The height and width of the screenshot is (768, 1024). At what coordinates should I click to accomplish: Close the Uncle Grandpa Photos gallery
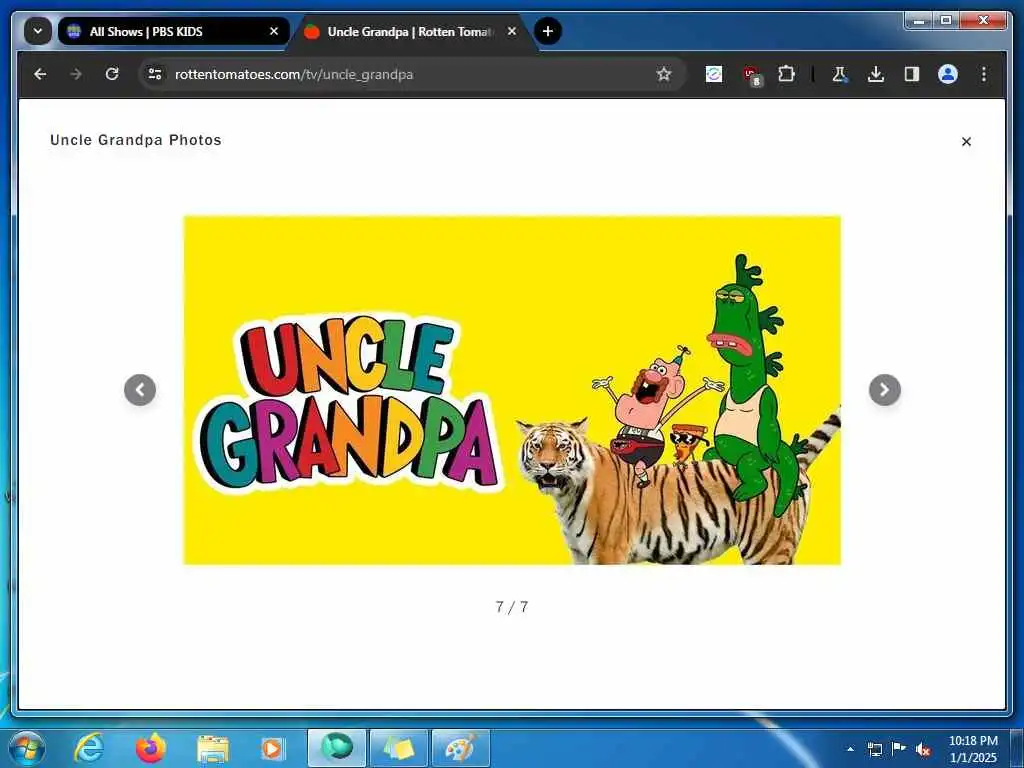pyautogui.click(x=967, y=141)
